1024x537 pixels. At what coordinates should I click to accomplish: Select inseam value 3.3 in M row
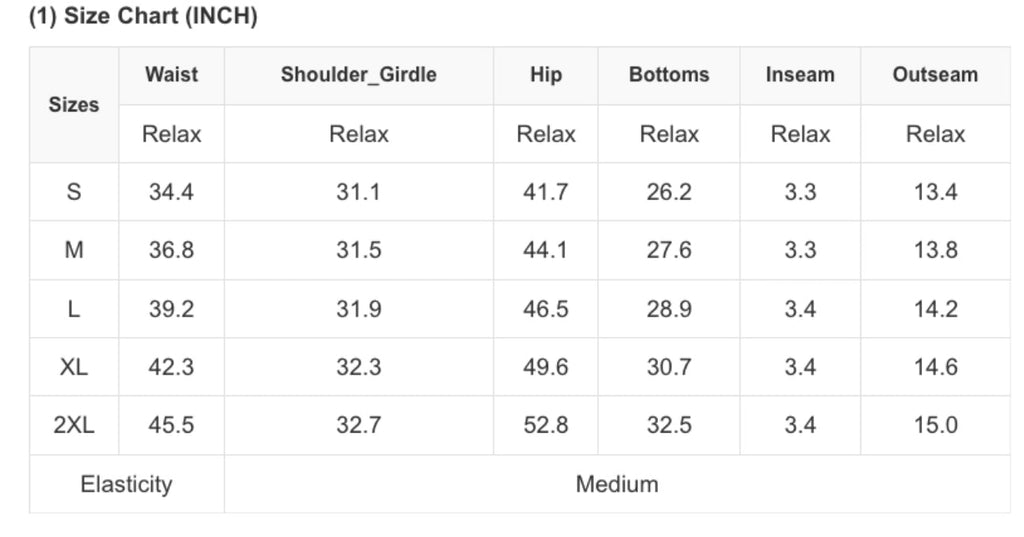(800, 250)
